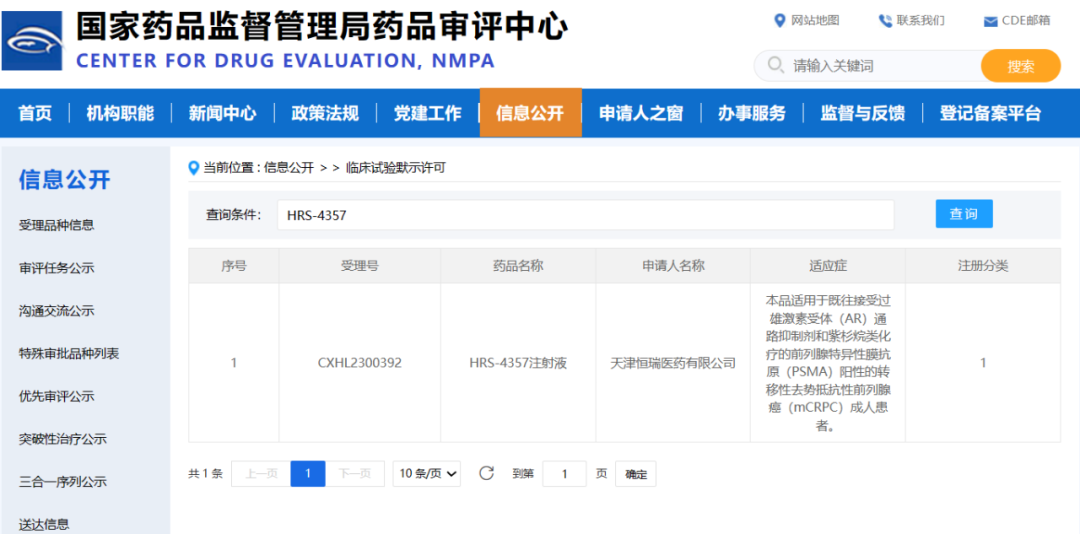
Task: Click the 序号 column header
Action: pyautogui.click(x=233, y=266)
